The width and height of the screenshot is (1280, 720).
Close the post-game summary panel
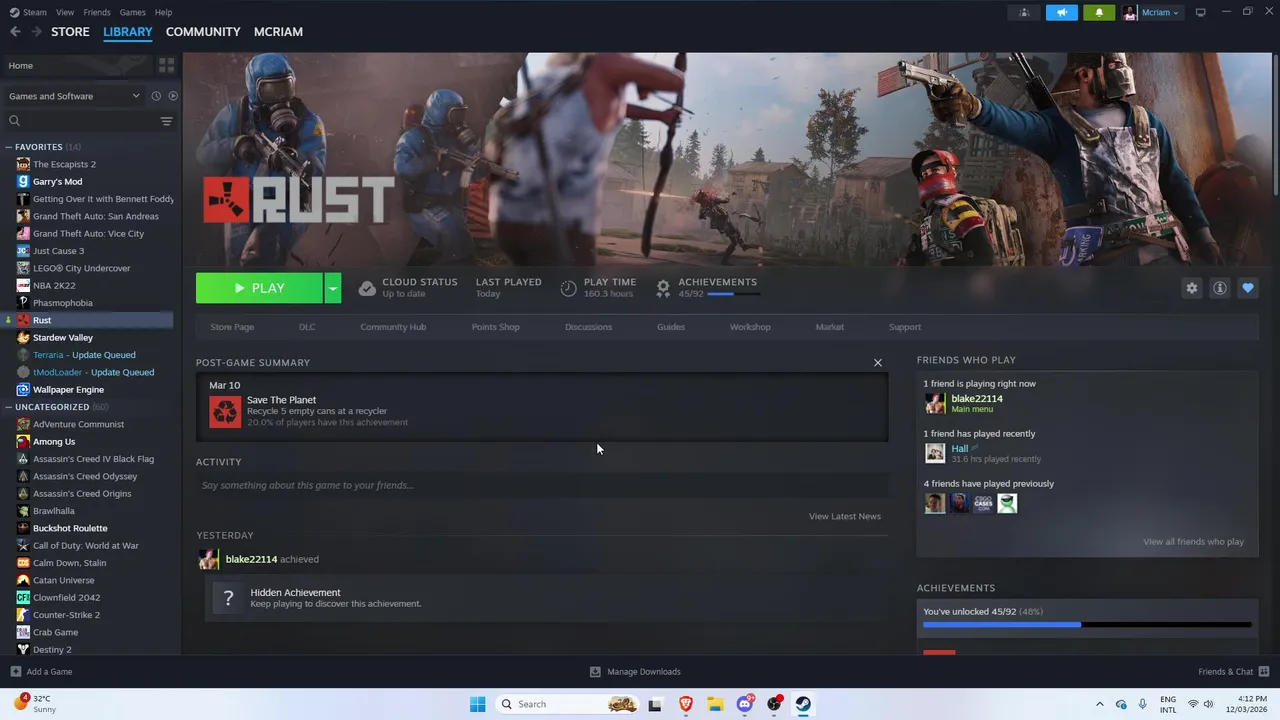point(878,363)
